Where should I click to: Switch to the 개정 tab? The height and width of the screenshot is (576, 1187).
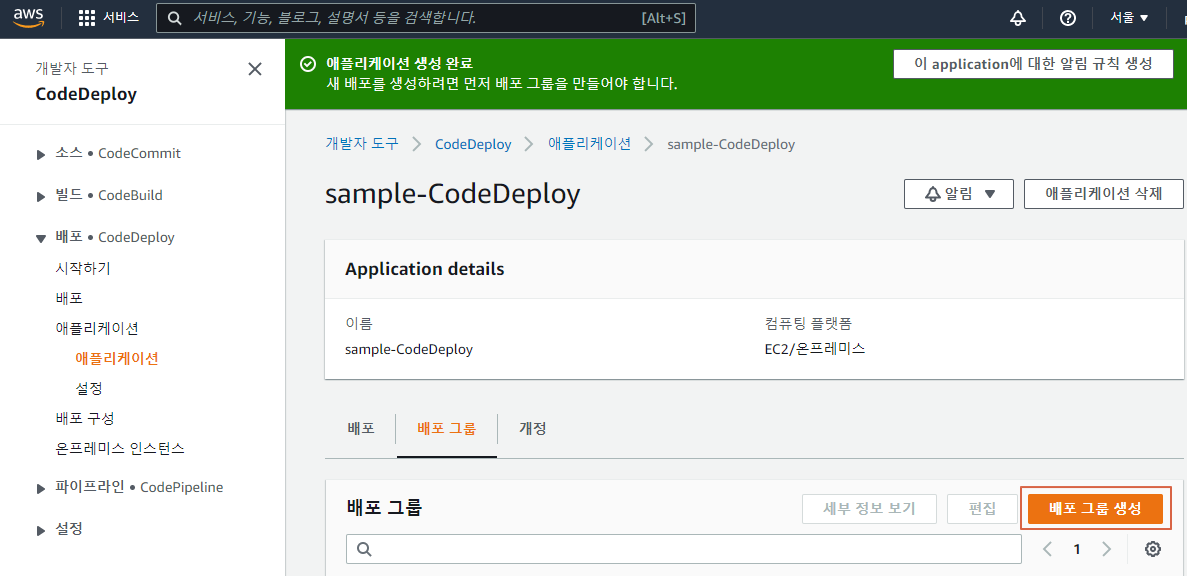533,428
